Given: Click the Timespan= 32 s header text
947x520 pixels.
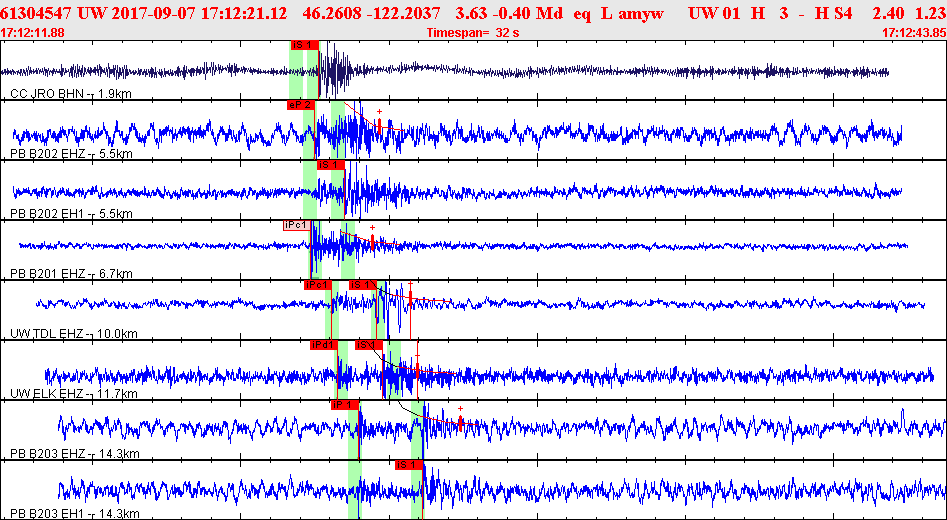Looking at the screenshot, I should 473,33.
